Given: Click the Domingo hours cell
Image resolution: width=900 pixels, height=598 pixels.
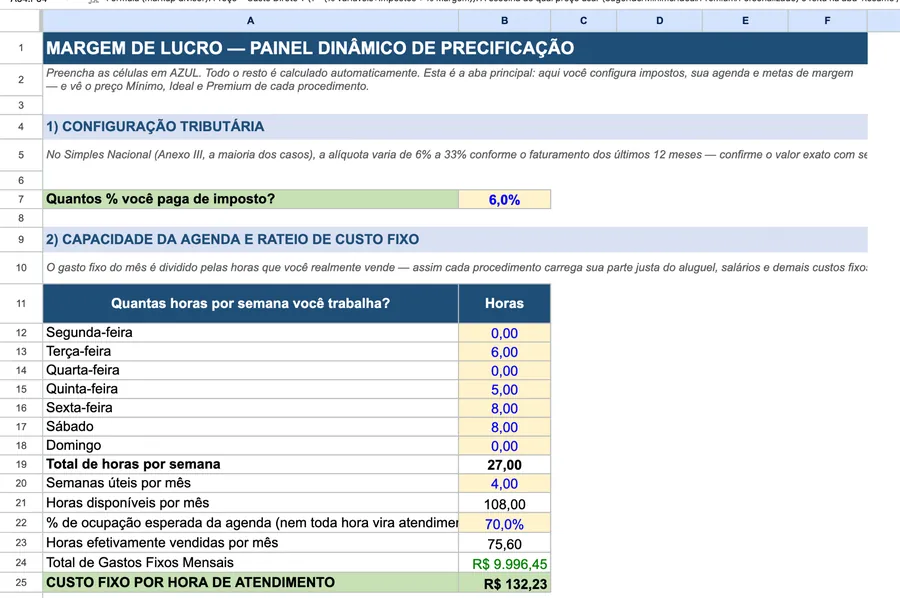Looking at the screenshot, I should pos(504,446).
